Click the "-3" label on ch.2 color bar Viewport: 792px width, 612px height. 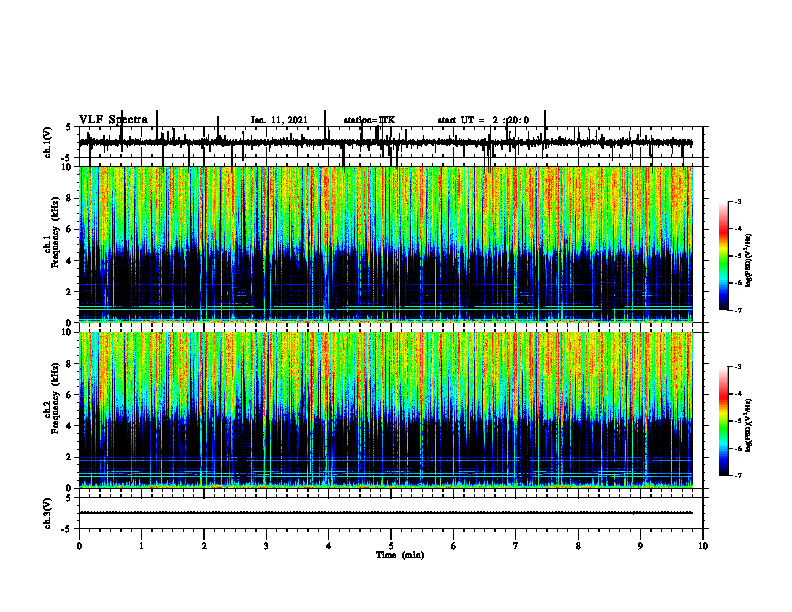click(738, 367)
